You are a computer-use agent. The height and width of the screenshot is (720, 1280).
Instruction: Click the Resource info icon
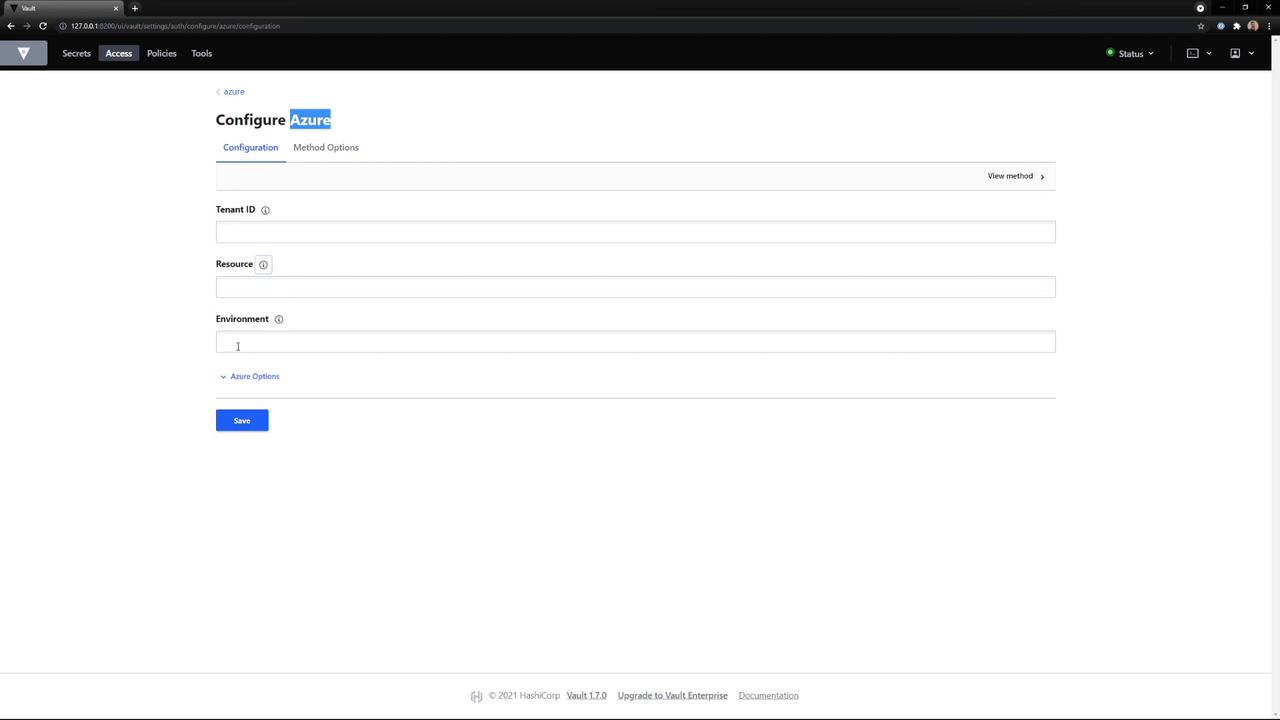point(263,264)
